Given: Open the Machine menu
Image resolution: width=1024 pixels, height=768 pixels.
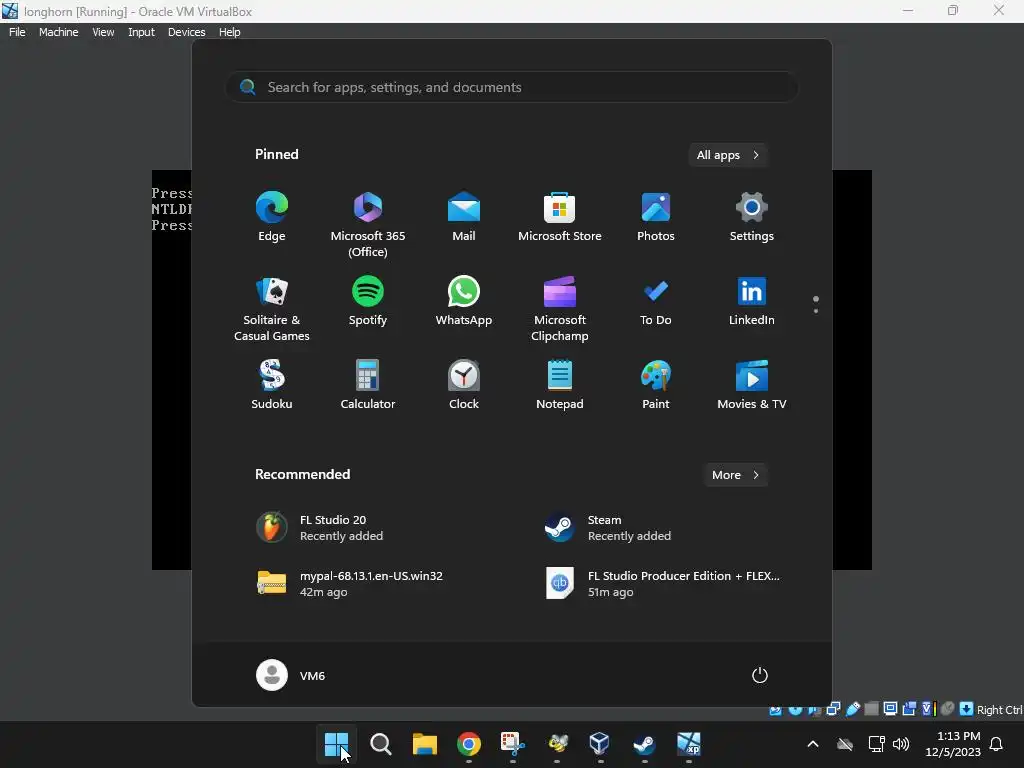Looking at the screenshot, I should click(58, 32).
